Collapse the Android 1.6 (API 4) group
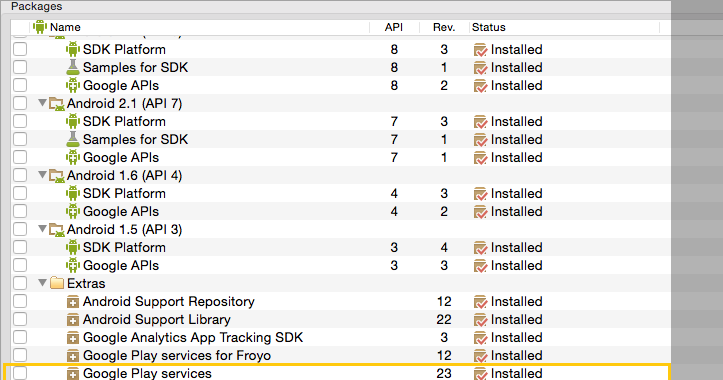 point(42,174)
